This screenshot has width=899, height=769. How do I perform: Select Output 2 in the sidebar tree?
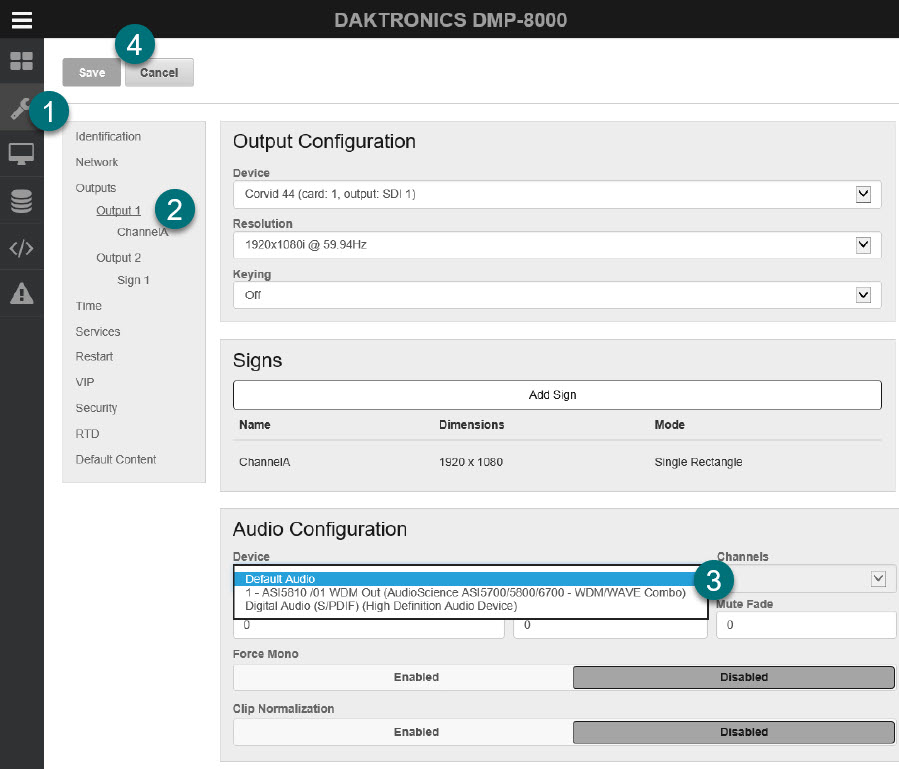click(118, 257)
